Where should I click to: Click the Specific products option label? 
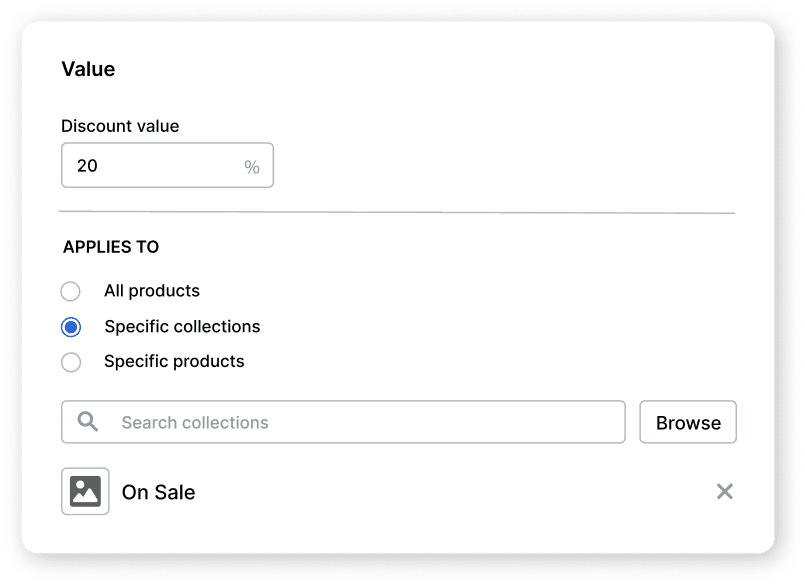(x=172, y=362)
